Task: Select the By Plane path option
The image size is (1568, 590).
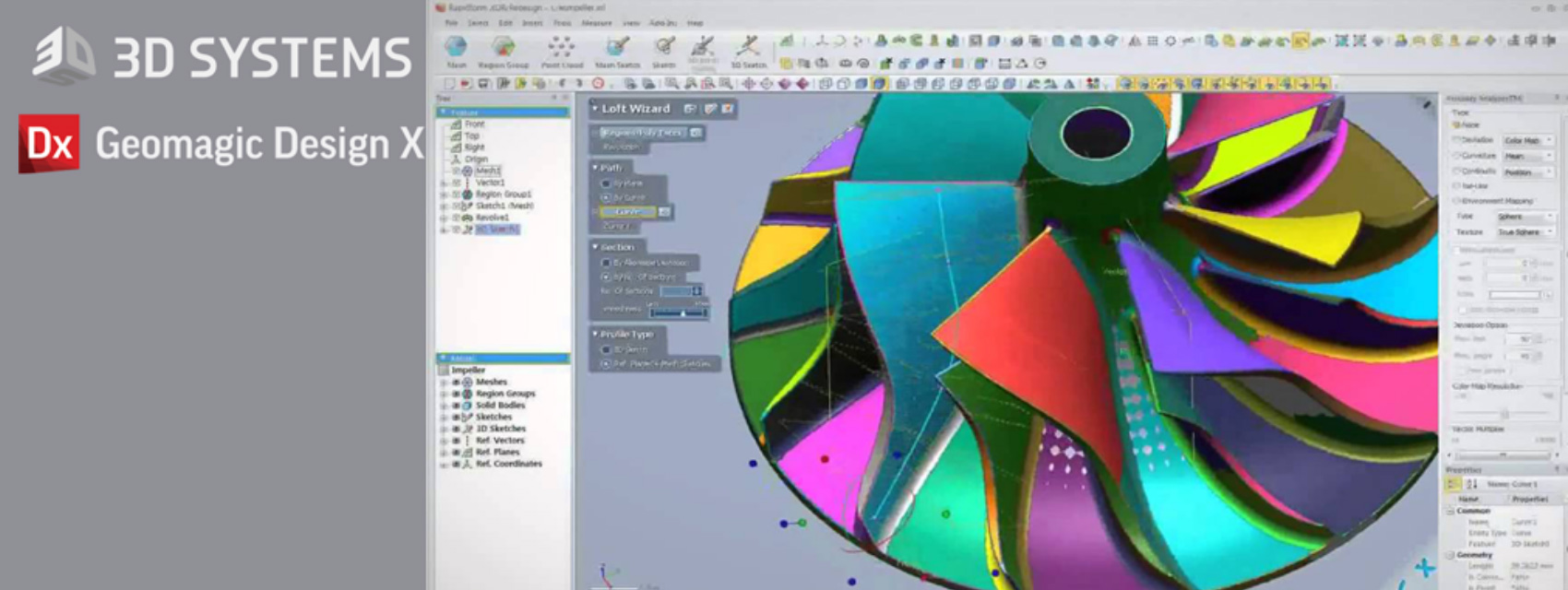Action: coord(606,183)
